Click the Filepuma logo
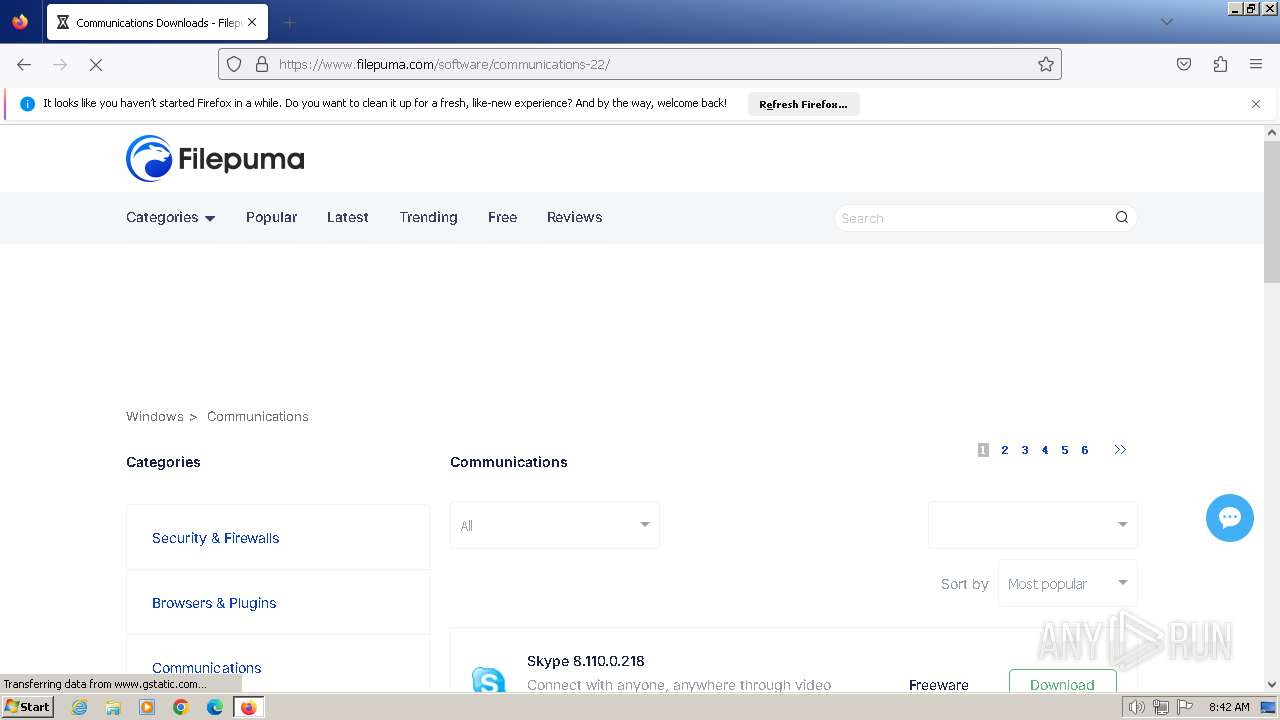Screen dimensions: 1280x720 [x=215, y=158]
